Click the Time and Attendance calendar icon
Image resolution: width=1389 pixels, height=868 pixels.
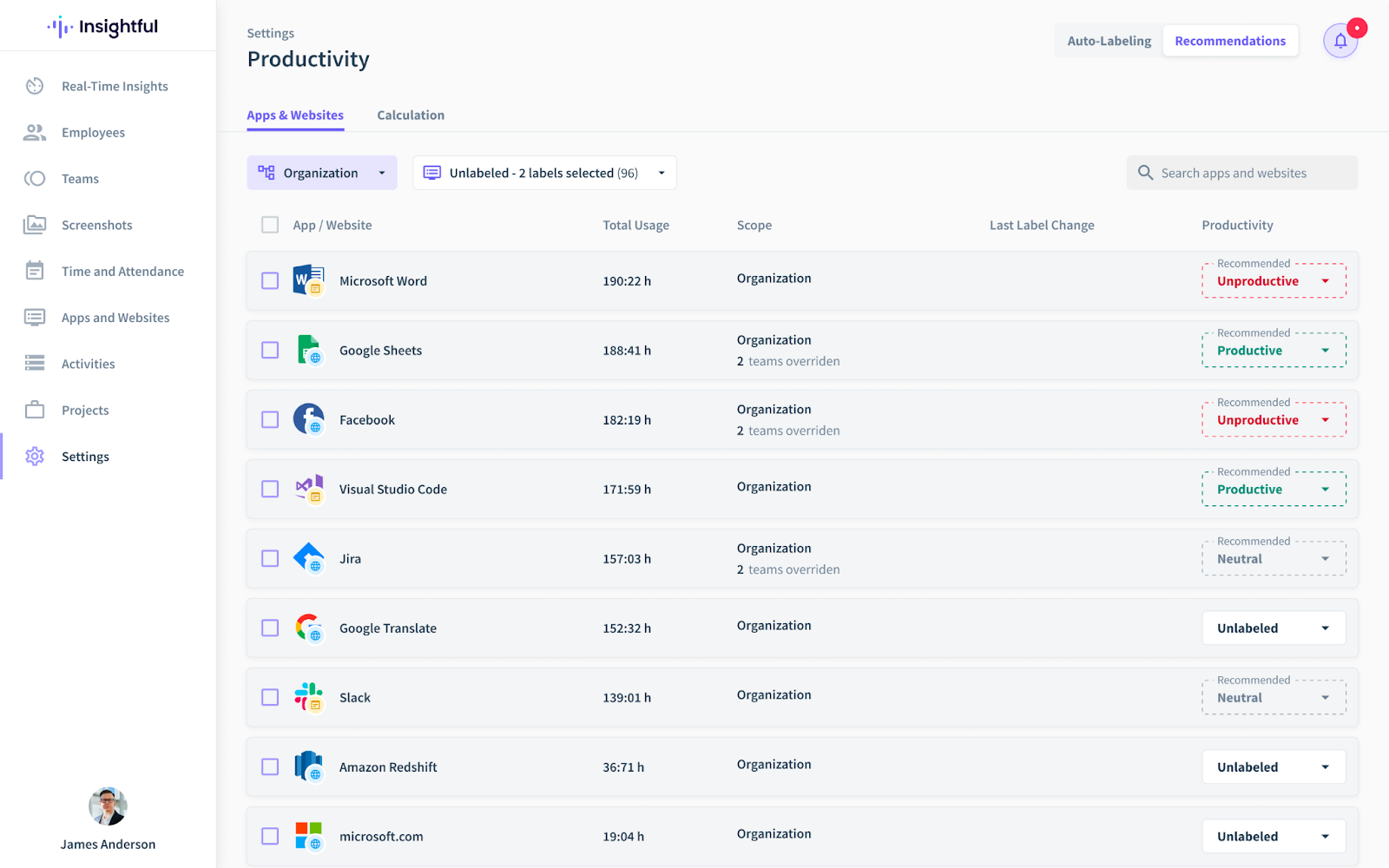click(35, 271)
